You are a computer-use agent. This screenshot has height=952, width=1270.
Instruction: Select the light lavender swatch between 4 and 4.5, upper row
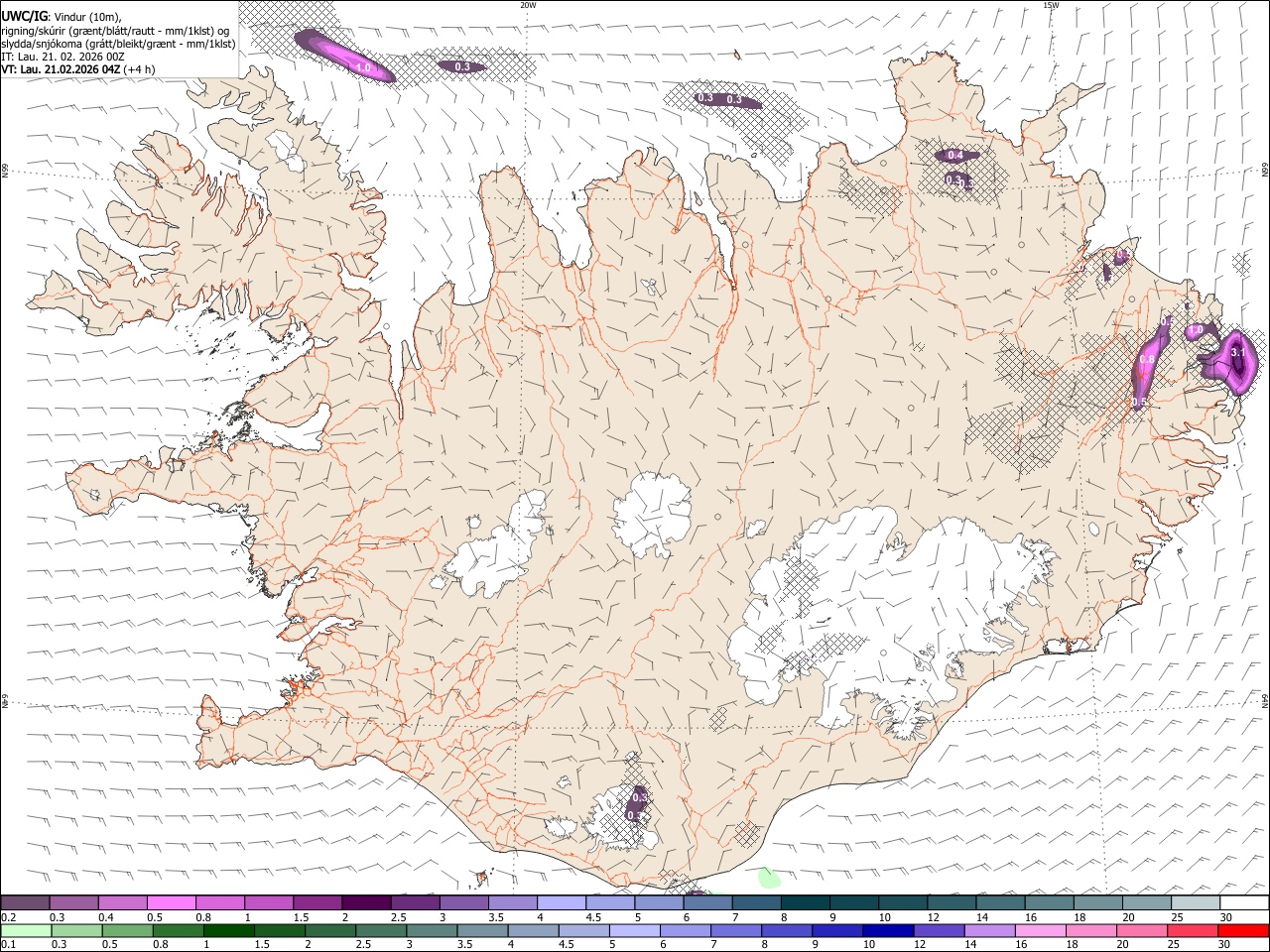(562, 902)
